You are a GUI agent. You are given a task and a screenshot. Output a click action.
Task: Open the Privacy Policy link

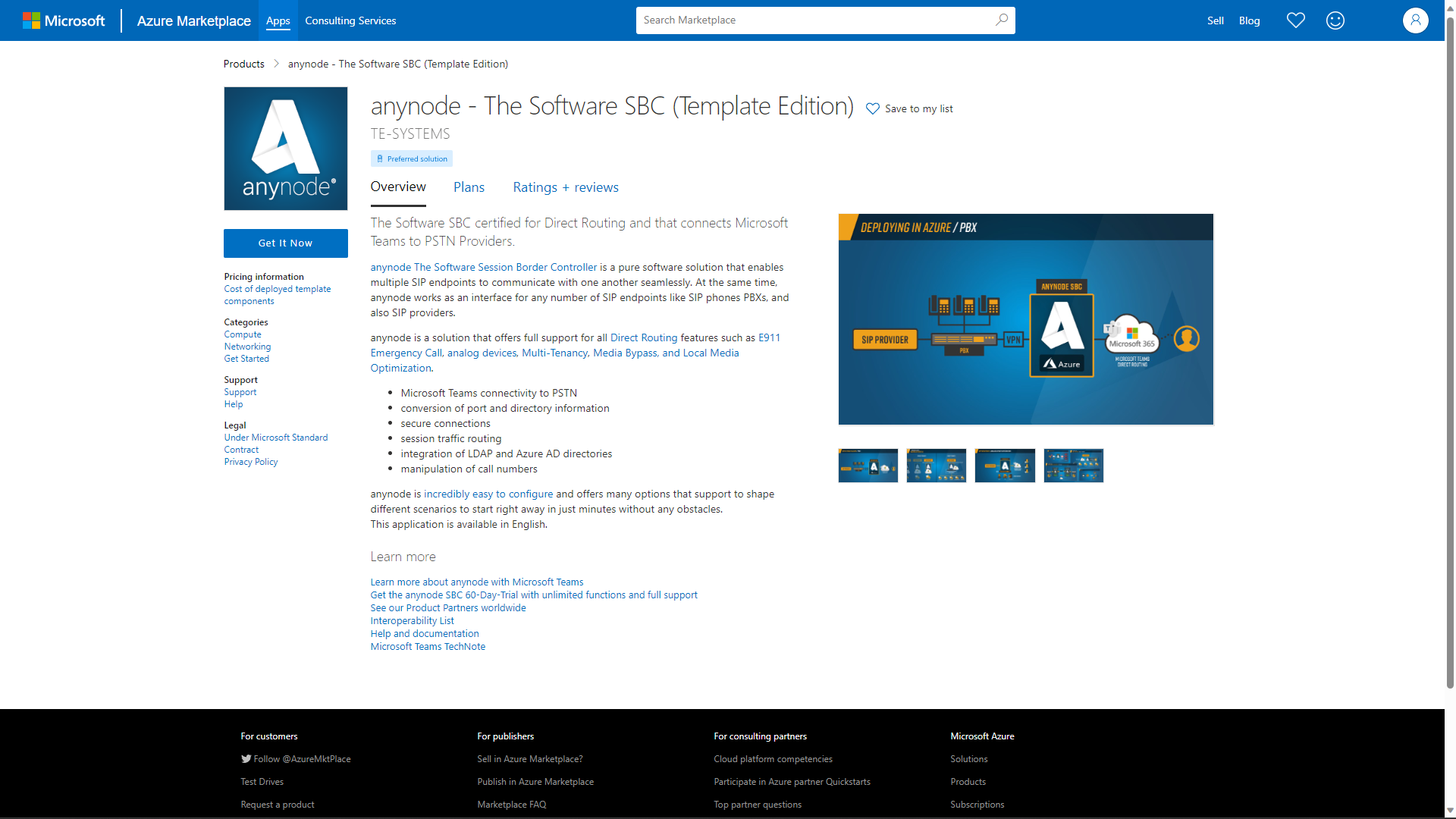(x=251, y=462)
